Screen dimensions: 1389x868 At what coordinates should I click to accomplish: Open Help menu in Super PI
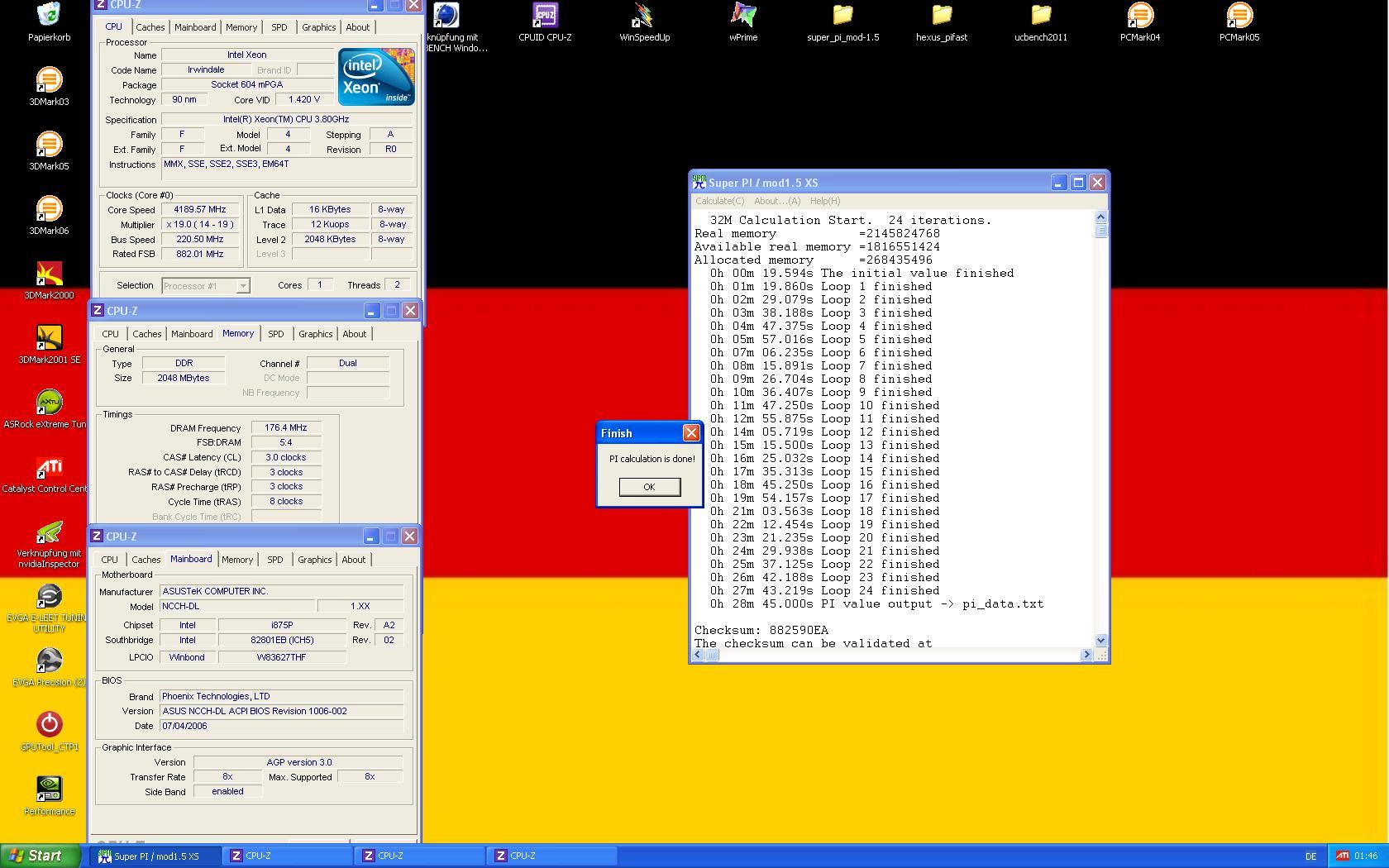(825, 201)
